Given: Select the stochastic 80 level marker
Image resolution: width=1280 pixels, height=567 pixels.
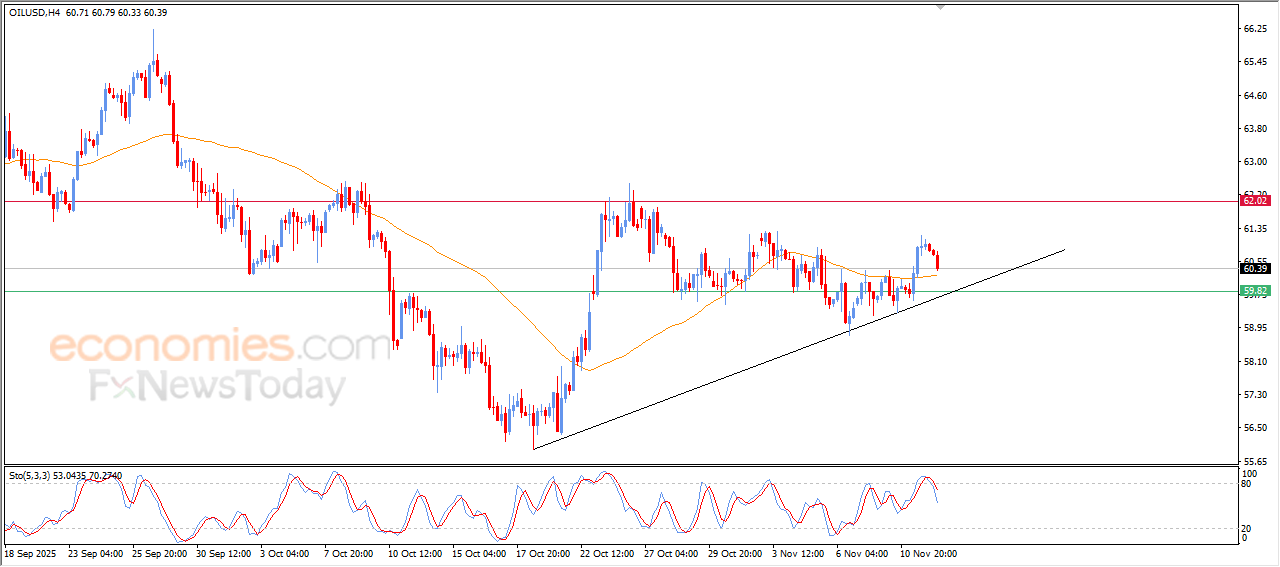Looking at the screenshot, I should [x=1247, y=484].
